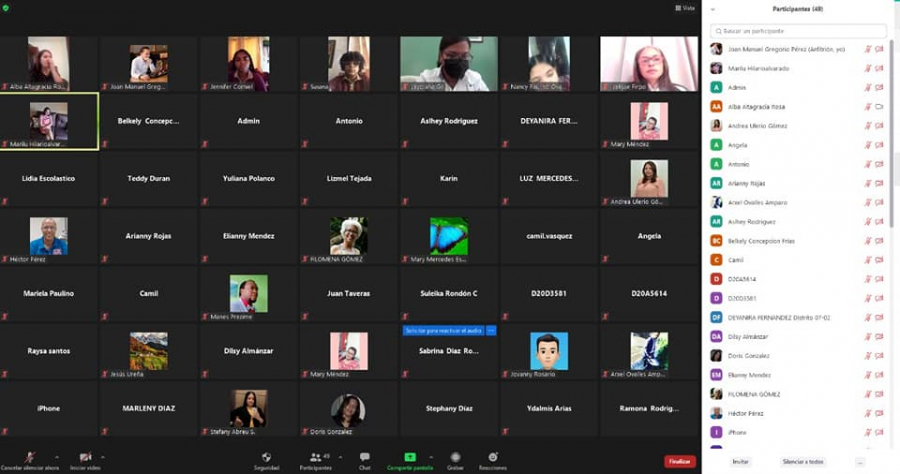Click the Buscar un participante search field
This screenshot has height=474, width=900.
coord(797,31)
